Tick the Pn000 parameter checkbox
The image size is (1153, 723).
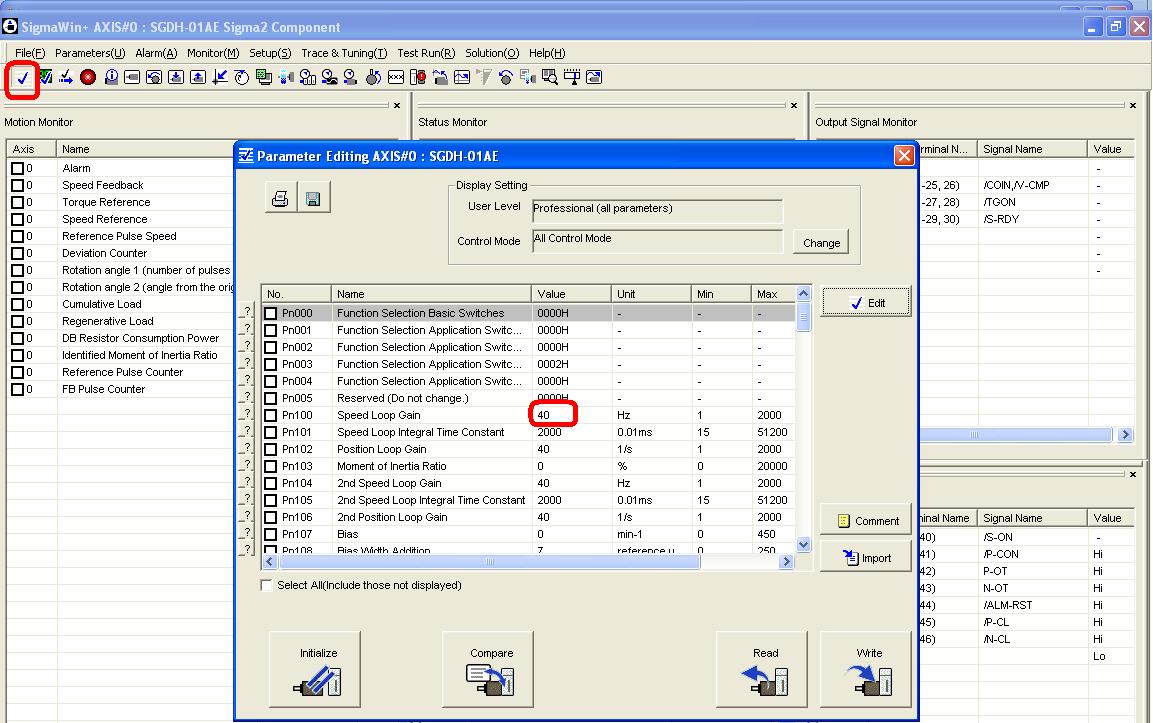271,313
